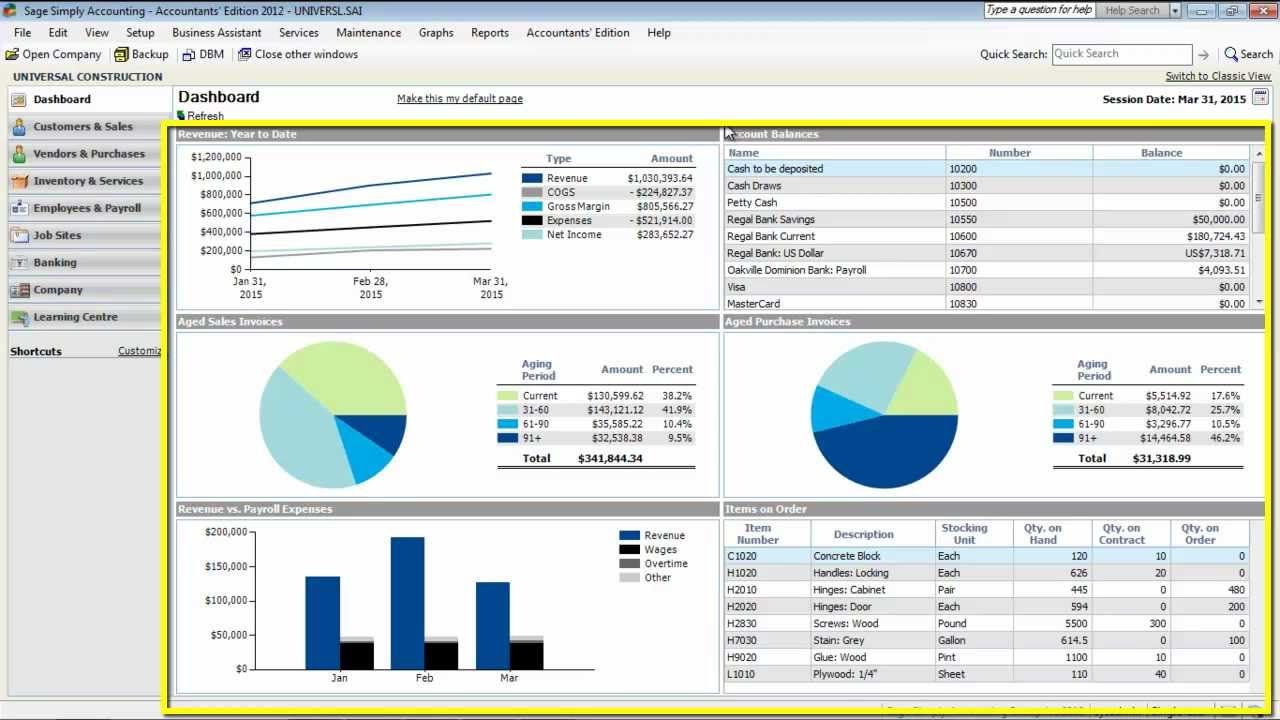
Task: Click the Account Balances scroll down arrow
Action: pos(1258,303)
